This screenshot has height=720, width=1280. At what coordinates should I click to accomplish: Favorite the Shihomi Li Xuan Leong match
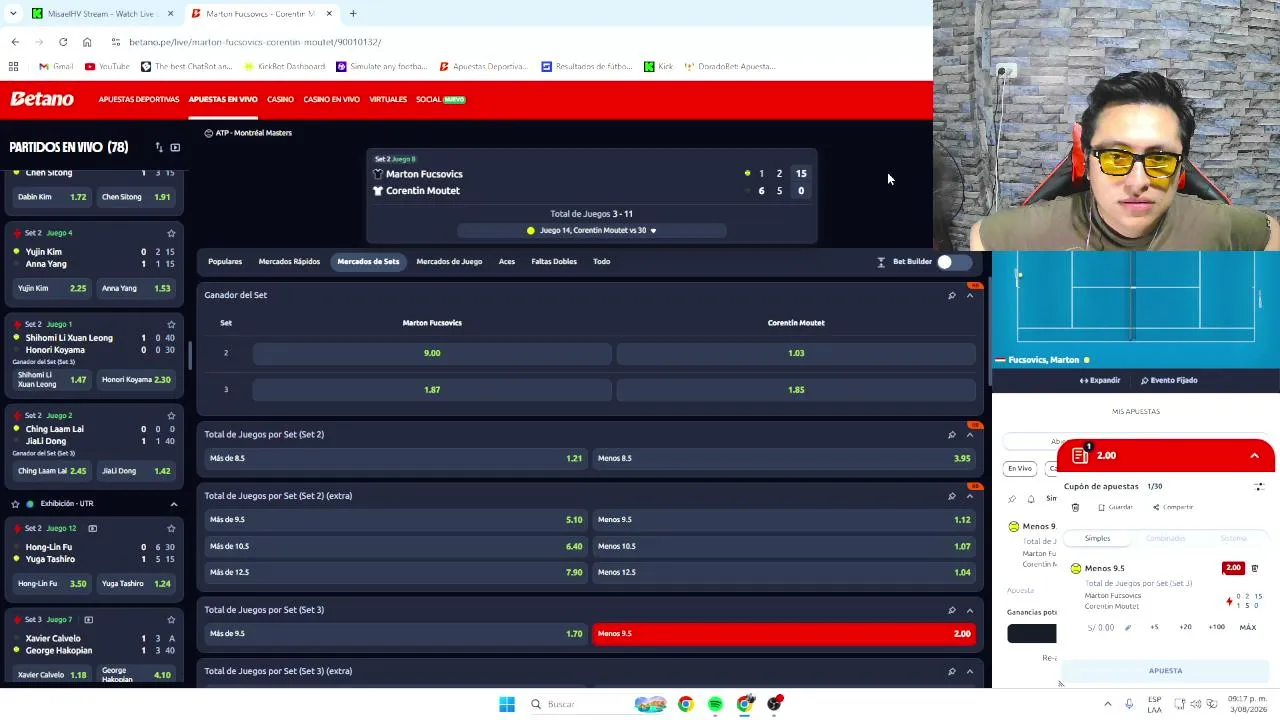point(171,324)
